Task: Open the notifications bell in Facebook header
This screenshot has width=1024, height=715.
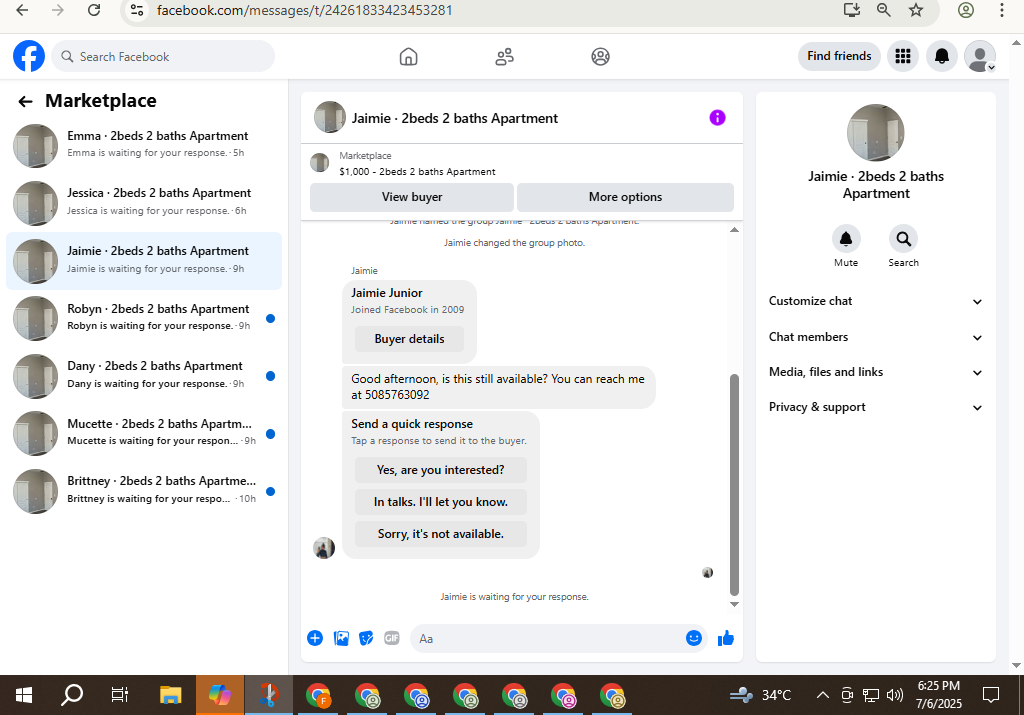Action: [x=941, y=56]
